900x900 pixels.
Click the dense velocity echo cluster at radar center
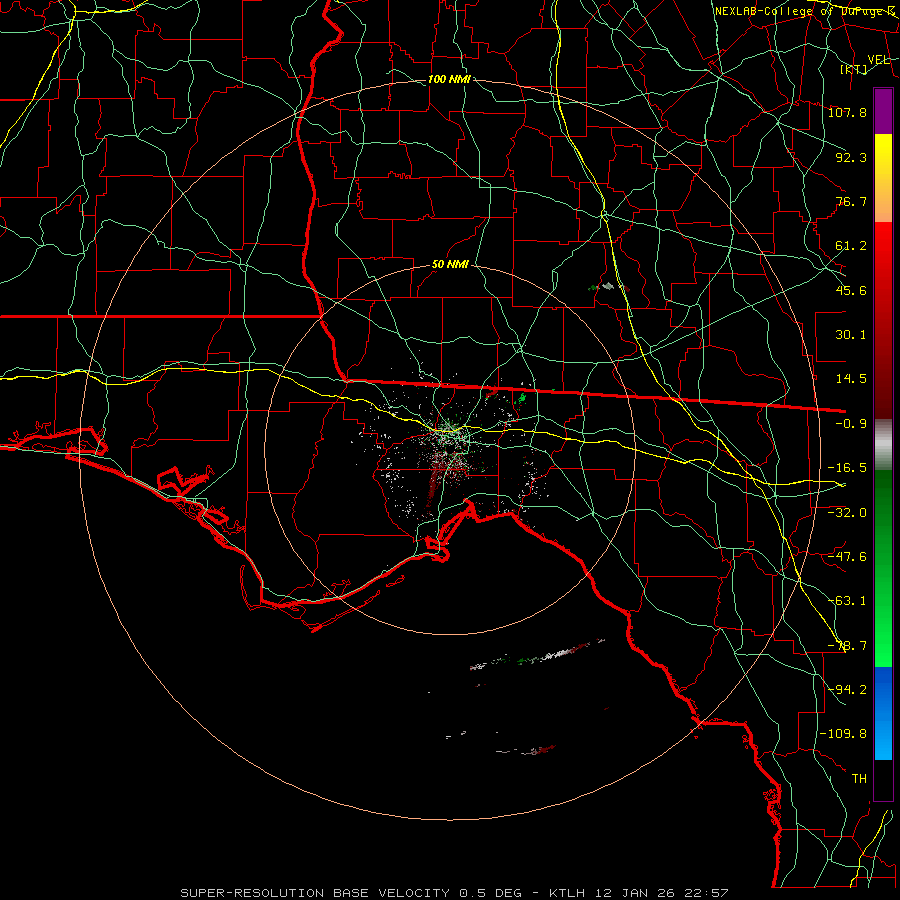(x=449, y=453)
